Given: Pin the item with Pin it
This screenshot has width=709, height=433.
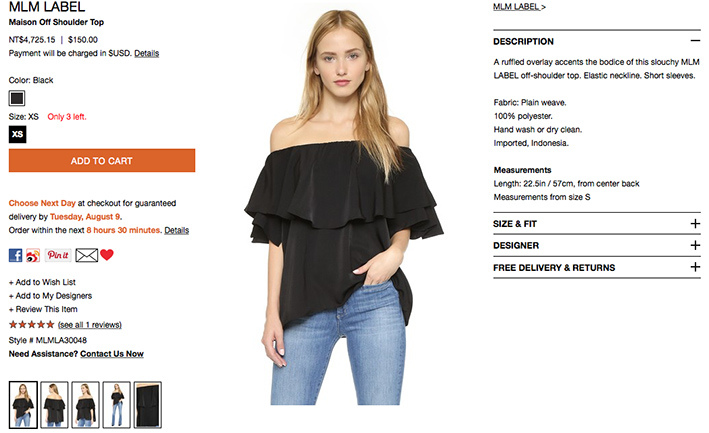Looking at the screenshot, I should point(58,255).
